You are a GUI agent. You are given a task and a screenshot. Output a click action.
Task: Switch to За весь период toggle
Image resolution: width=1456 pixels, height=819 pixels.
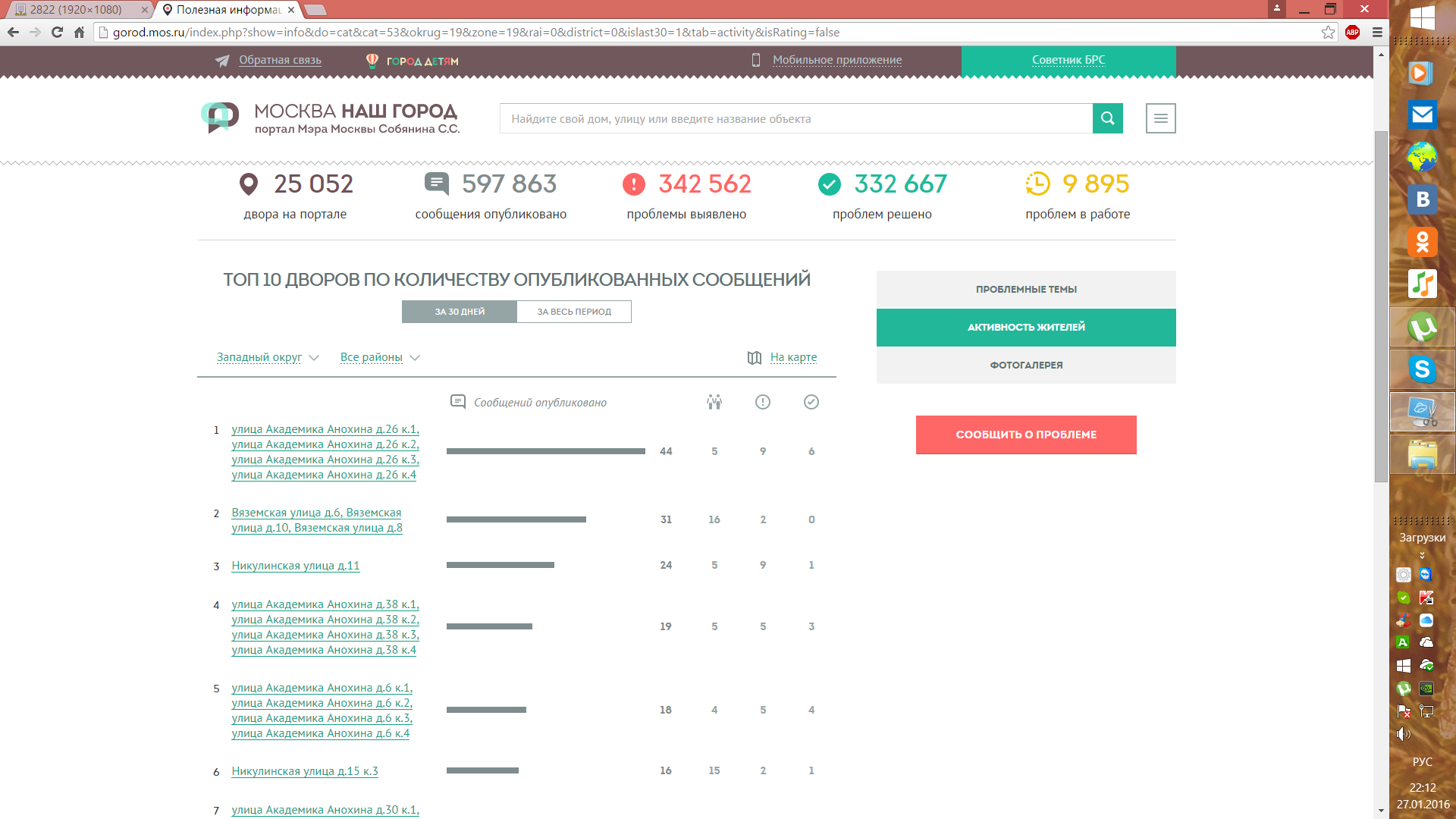(x=574, y=312)
